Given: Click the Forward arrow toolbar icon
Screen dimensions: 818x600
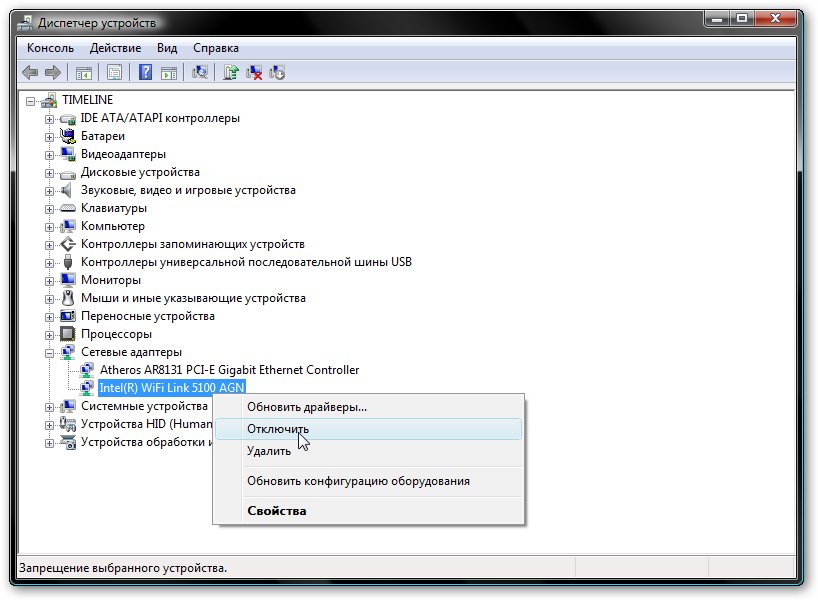Looking at the screenshot, I should click(53, 72).
